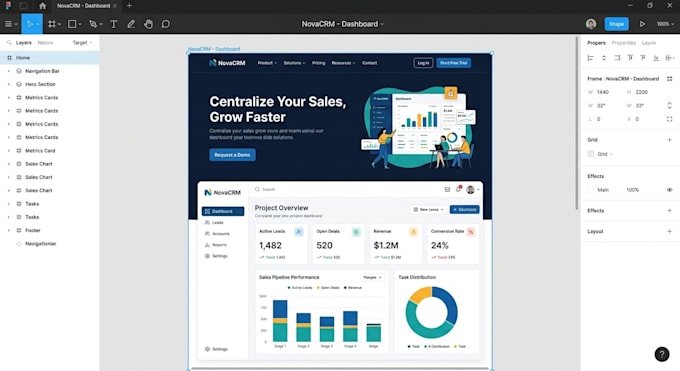The width and height of the screenshot is (680, 371).
Task: Select the Start Free Trial button in design
Action: [x=454, y=63]
